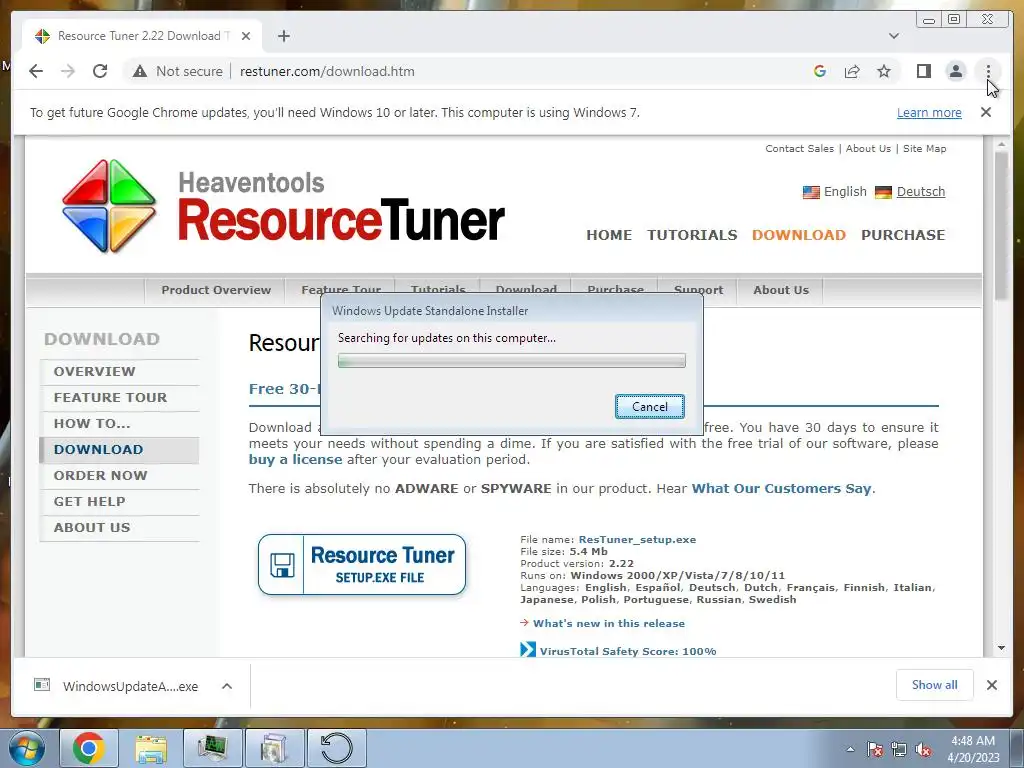Screen dimensions: 1024x768
Task: Select OVERVIEW in the sidebar
Action: (x=120, y=372)
